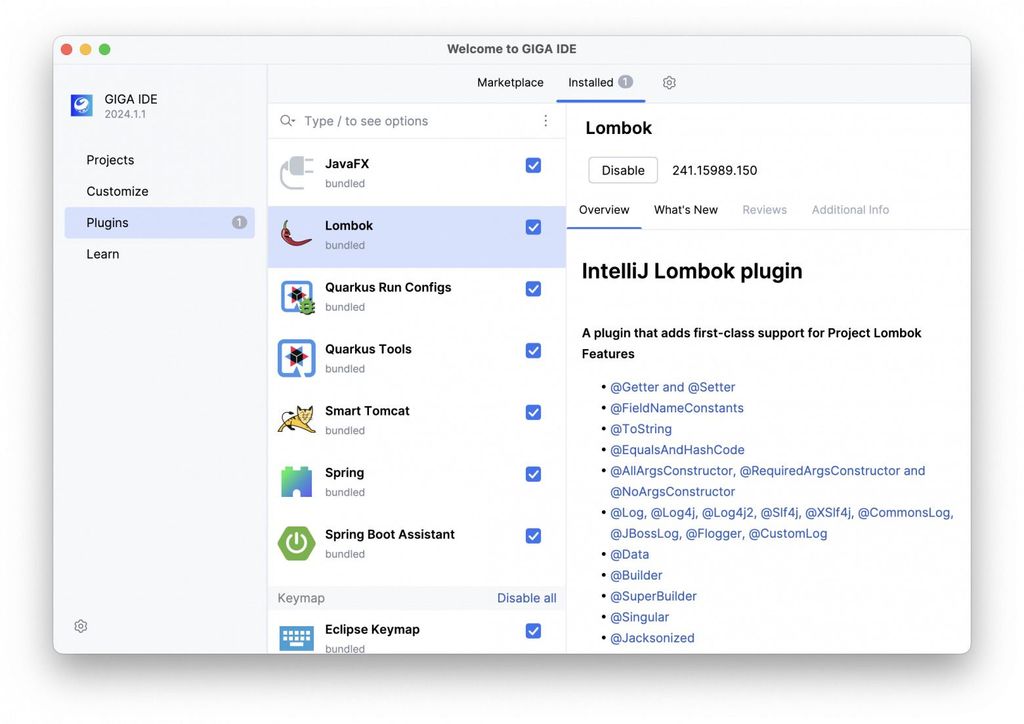Viewport: 1024px width, 724px height.
Task: Click the Lombok pepper icon
Action: coord(296,234)
